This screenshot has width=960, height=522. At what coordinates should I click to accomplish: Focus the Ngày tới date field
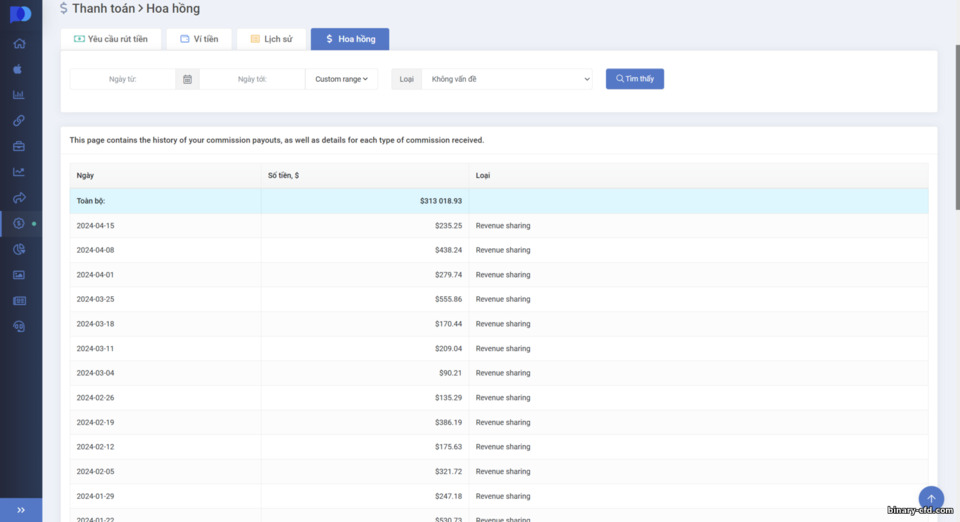[252, 79]
